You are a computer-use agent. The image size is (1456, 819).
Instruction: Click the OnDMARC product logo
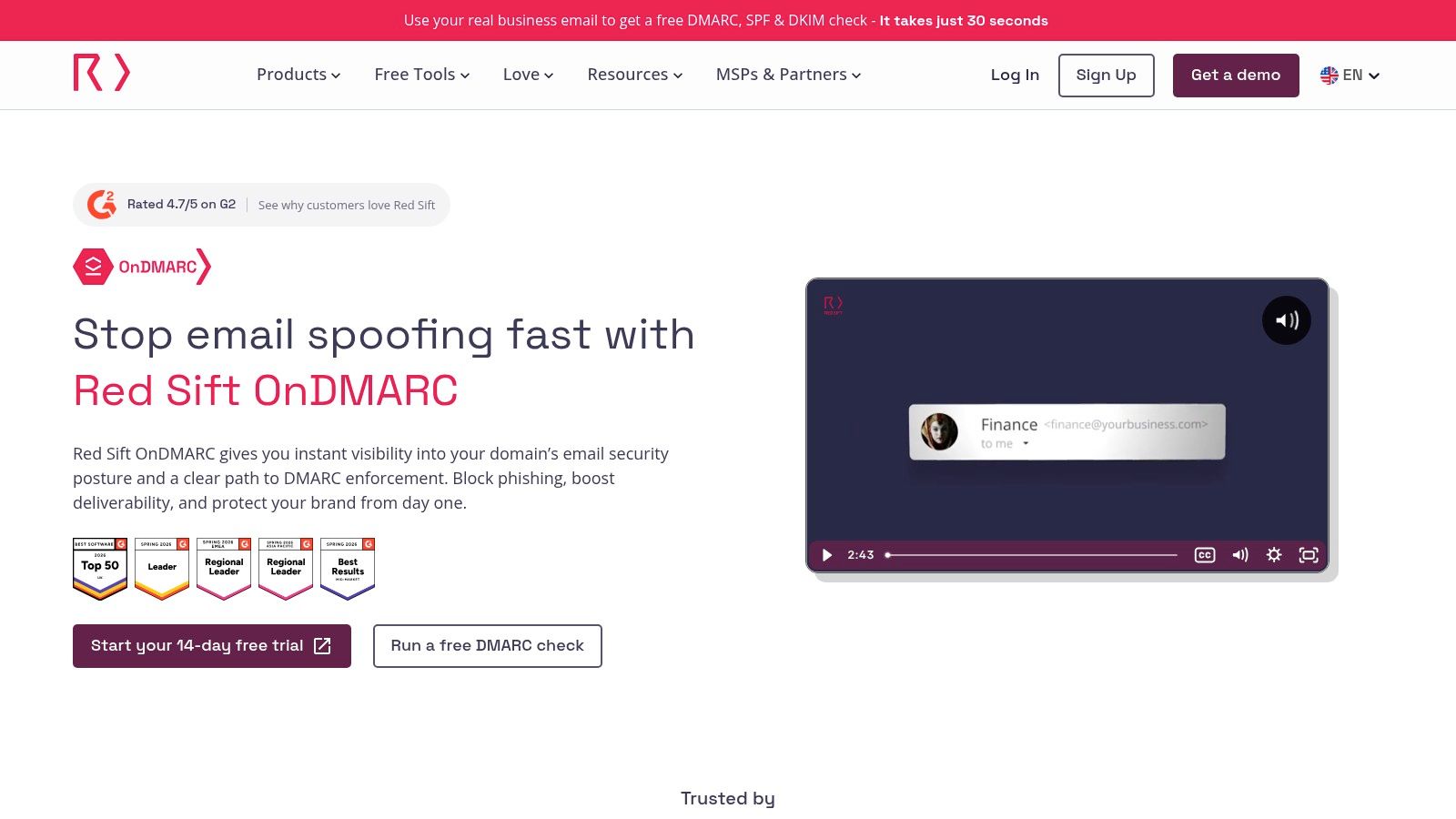coord(142,267)
